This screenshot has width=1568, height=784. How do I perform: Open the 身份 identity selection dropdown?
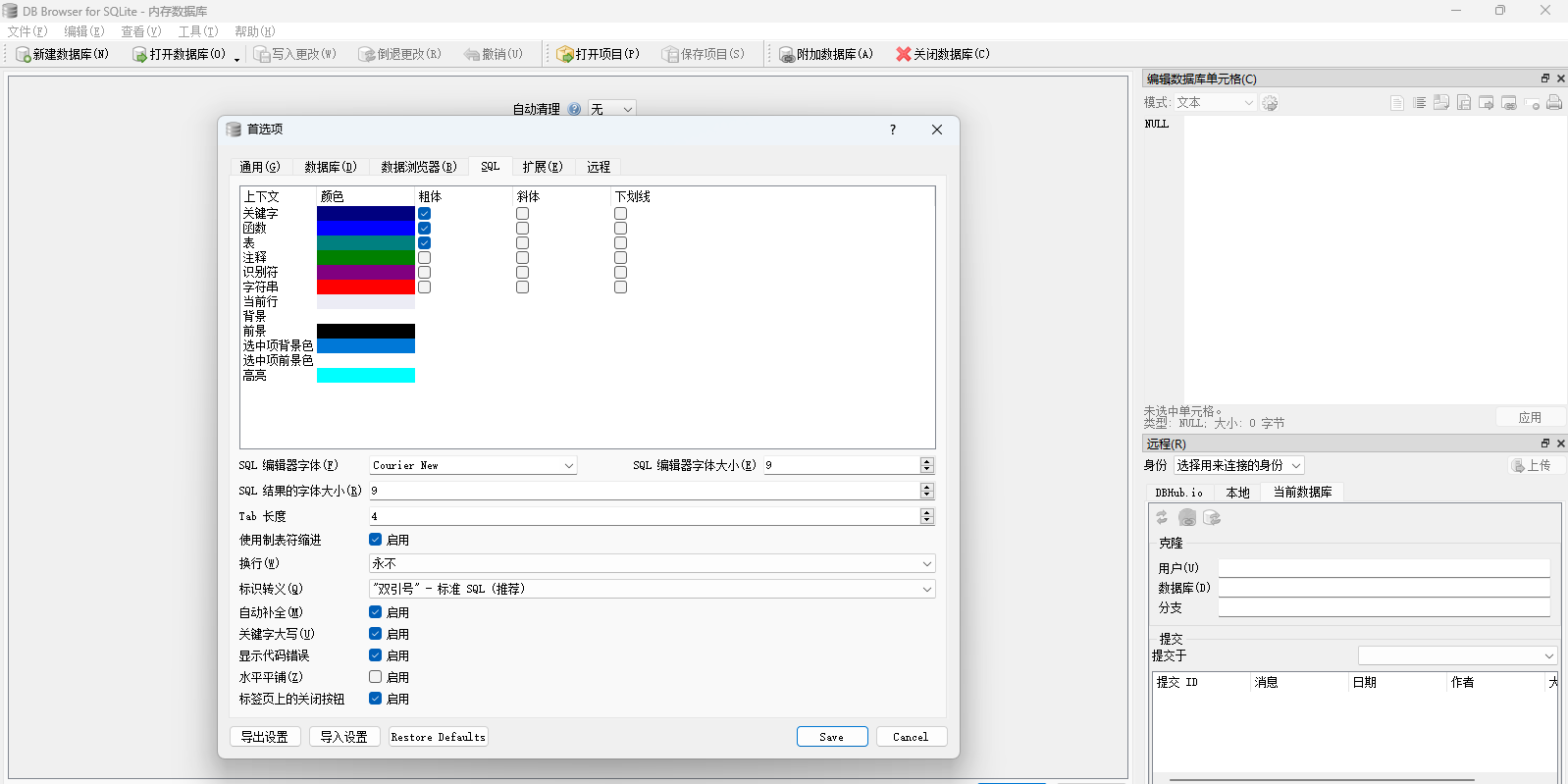[x=1239, y=466]
